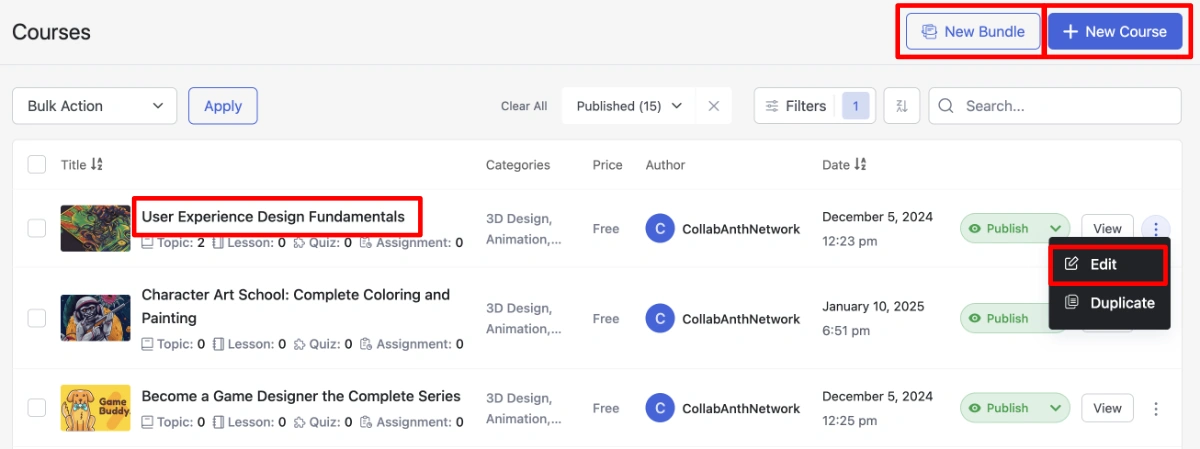Click the Categories column header
The image size is (1200, 449).
point(518,165)
